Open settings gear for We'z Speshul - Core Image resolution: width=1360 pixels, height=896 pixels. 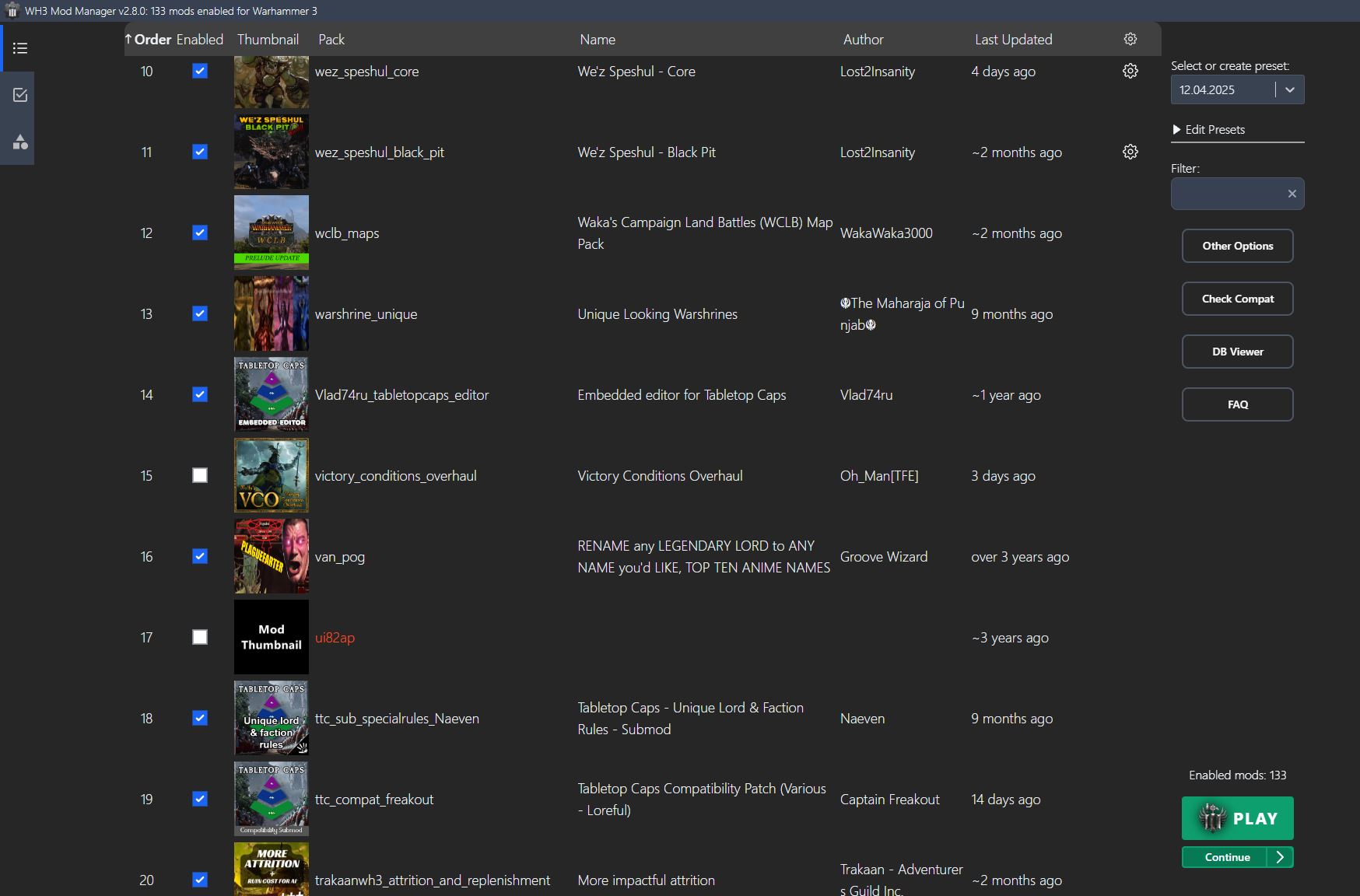tap(1130, 71)
